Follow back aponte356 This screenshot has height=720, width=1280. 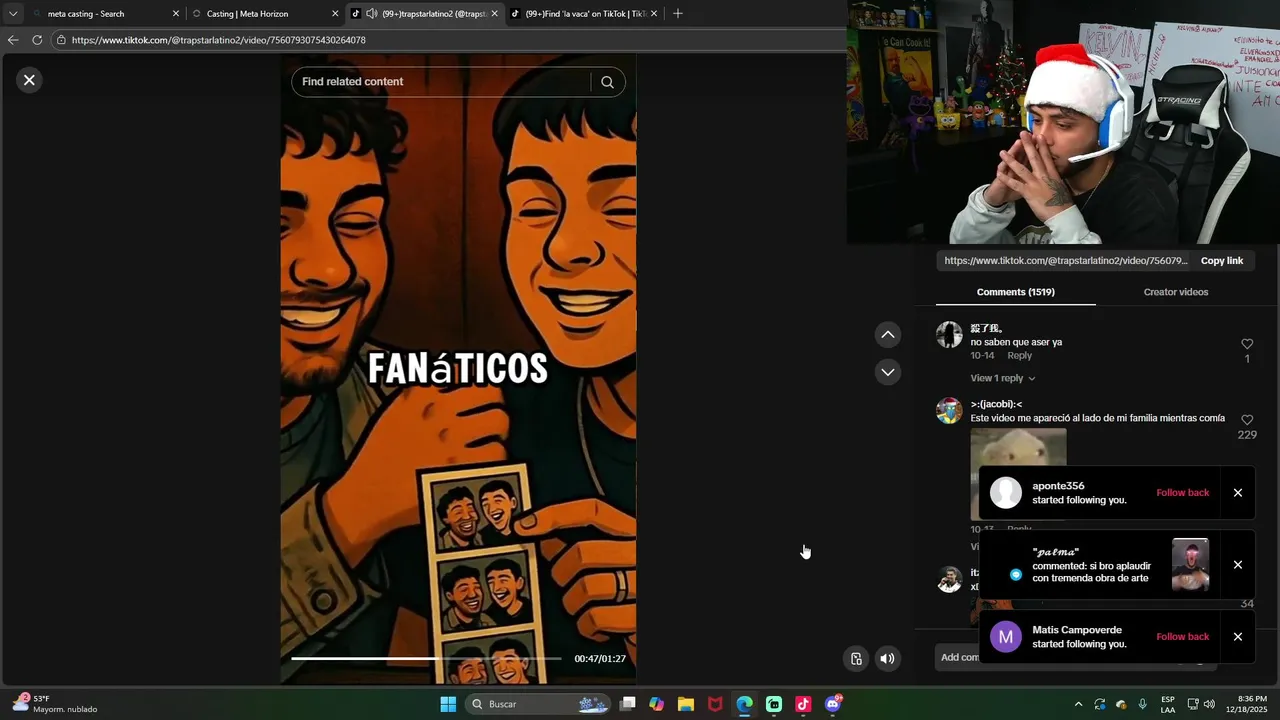(x=1182, y=493)
